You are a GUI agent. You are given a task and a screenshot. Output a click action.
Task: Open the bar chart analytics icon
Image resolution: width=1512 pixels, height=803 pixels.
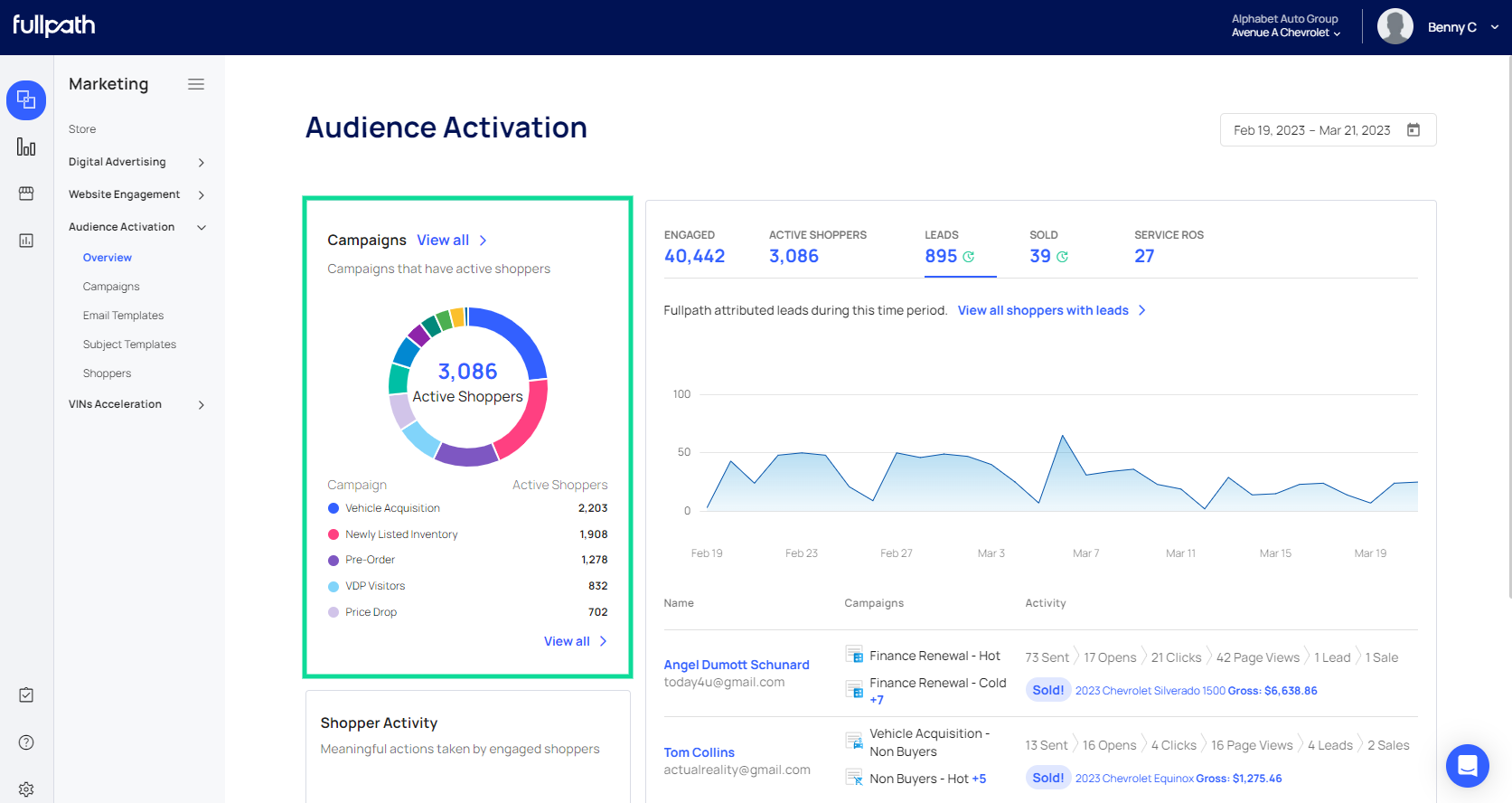(x=26, y=146)
